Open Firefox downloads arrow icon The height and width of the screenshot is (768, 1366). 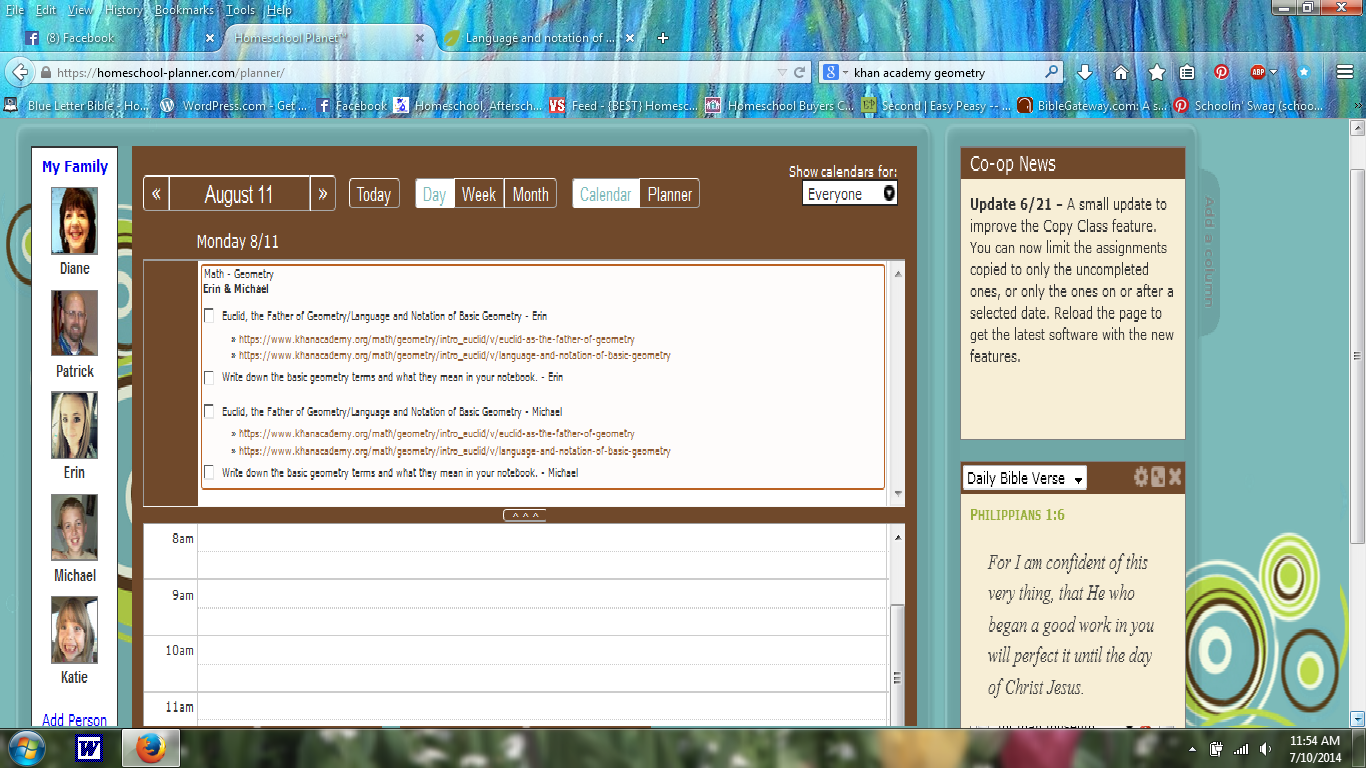point(1084,72)
